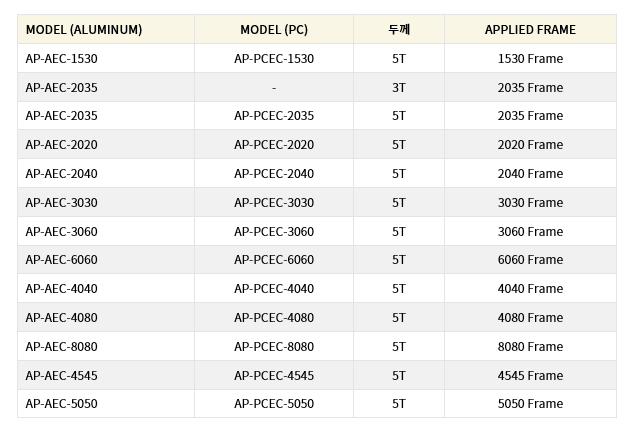The width and height of the screenshot is (628, 435).
Task: Click the AP-AEC-6060 cell
Action: point(106,260)
